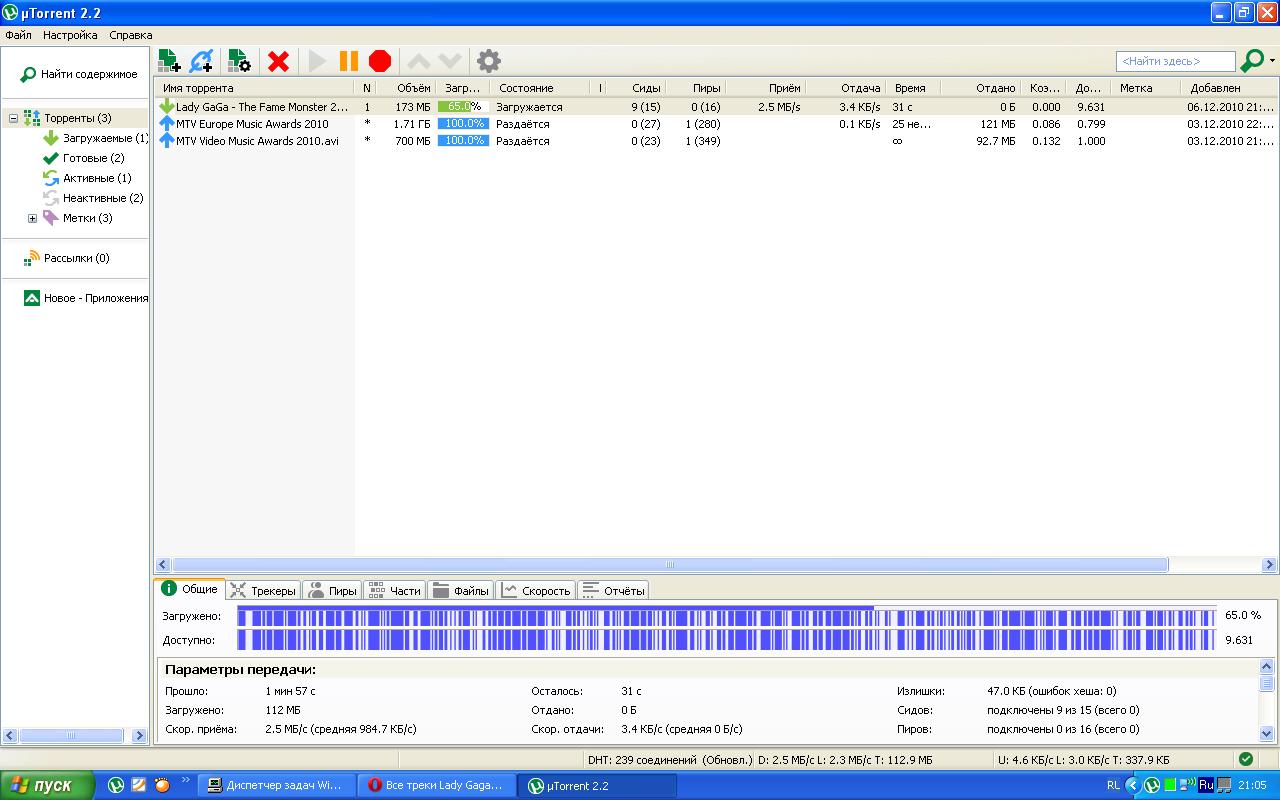
Task: Move torrent up in queue arrow
Action: (420, 61)
